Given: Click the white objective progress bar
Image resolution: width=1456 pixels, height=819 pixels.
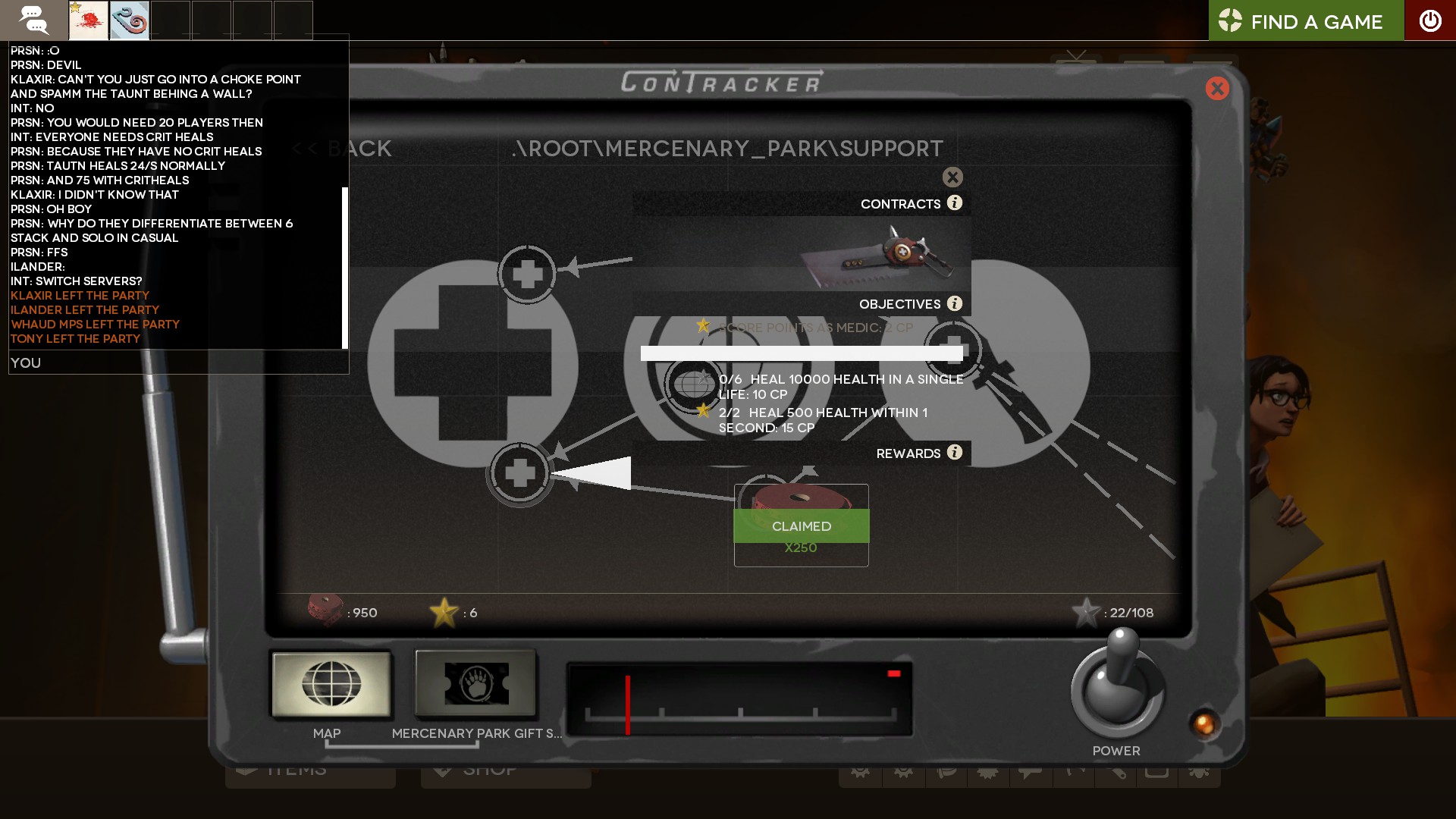Looking at the screenshot, I should 802,353.
